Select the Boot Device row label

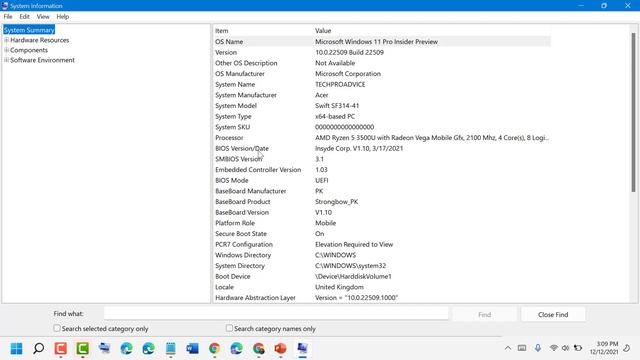tap(233, 276)
